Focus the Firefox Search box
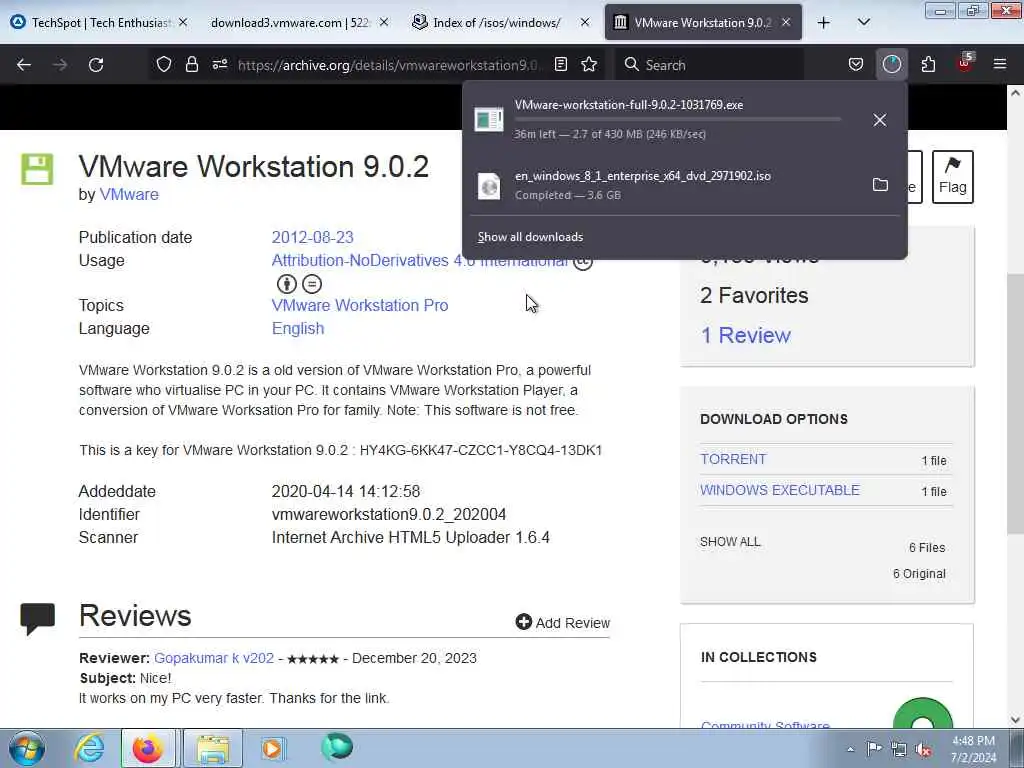 [x=709, y=65]
